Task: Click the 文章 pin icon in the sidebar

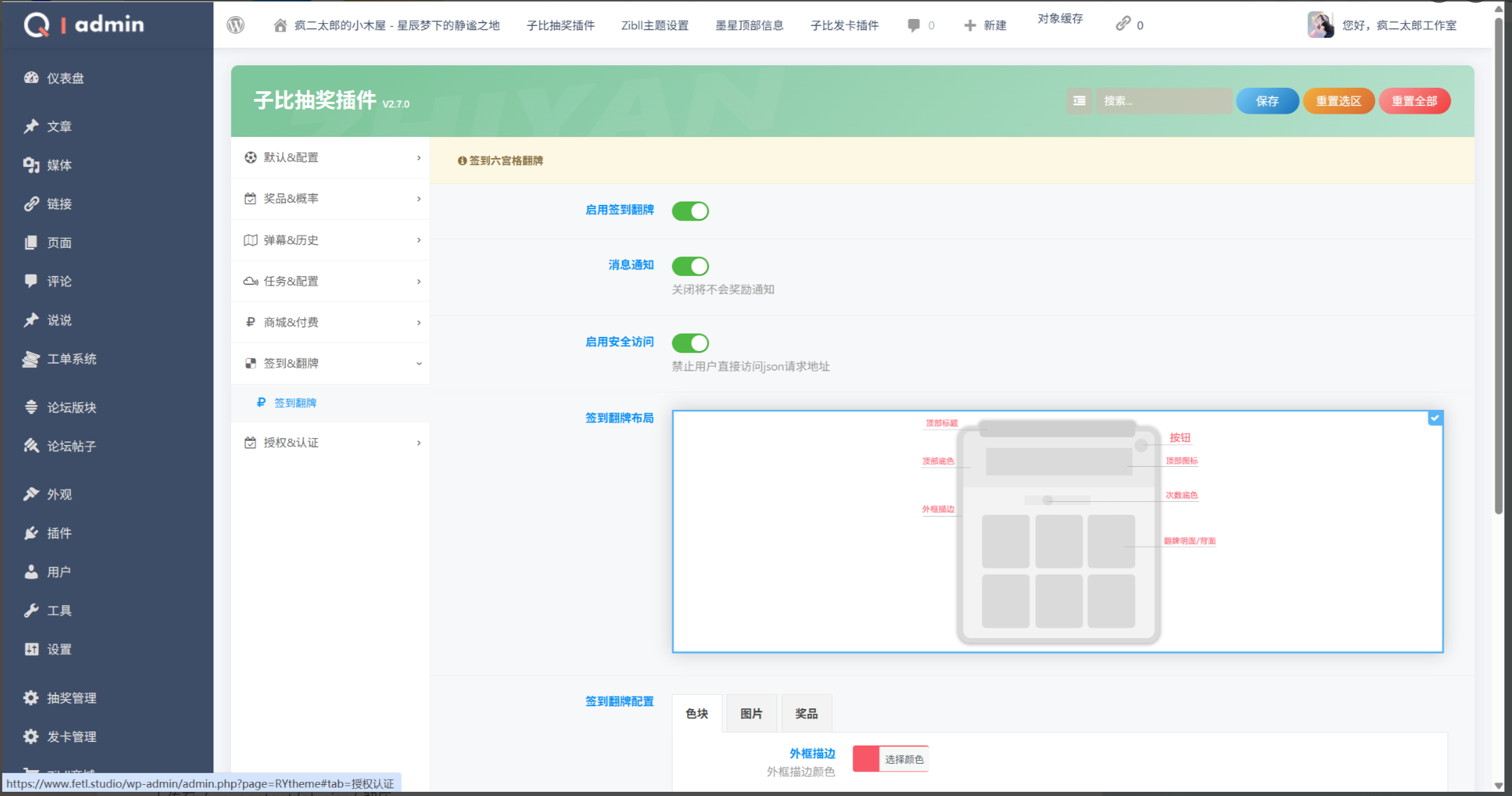Action: click(32, 126)
